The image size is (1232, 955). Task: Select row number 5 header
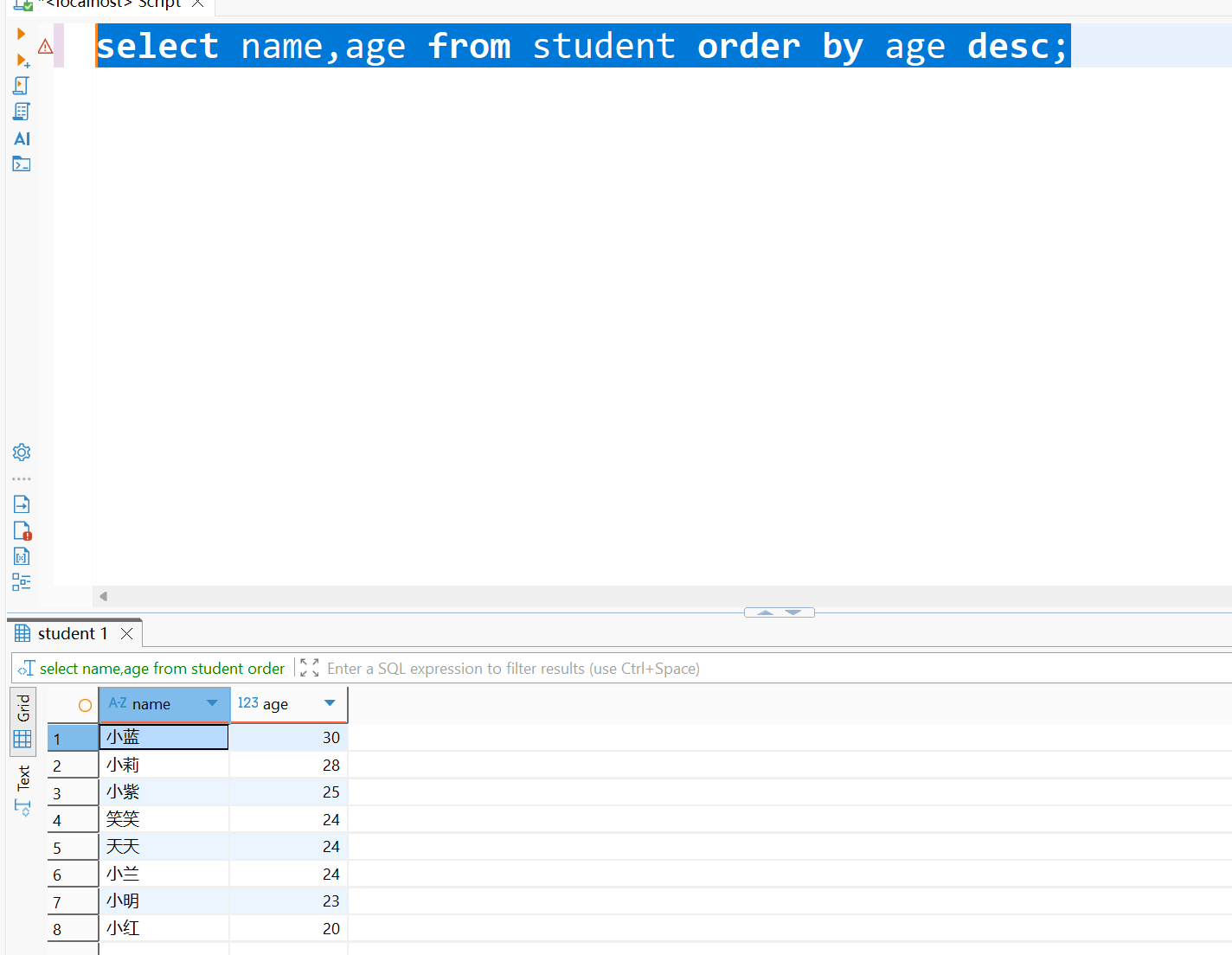(x=74, y=847)
